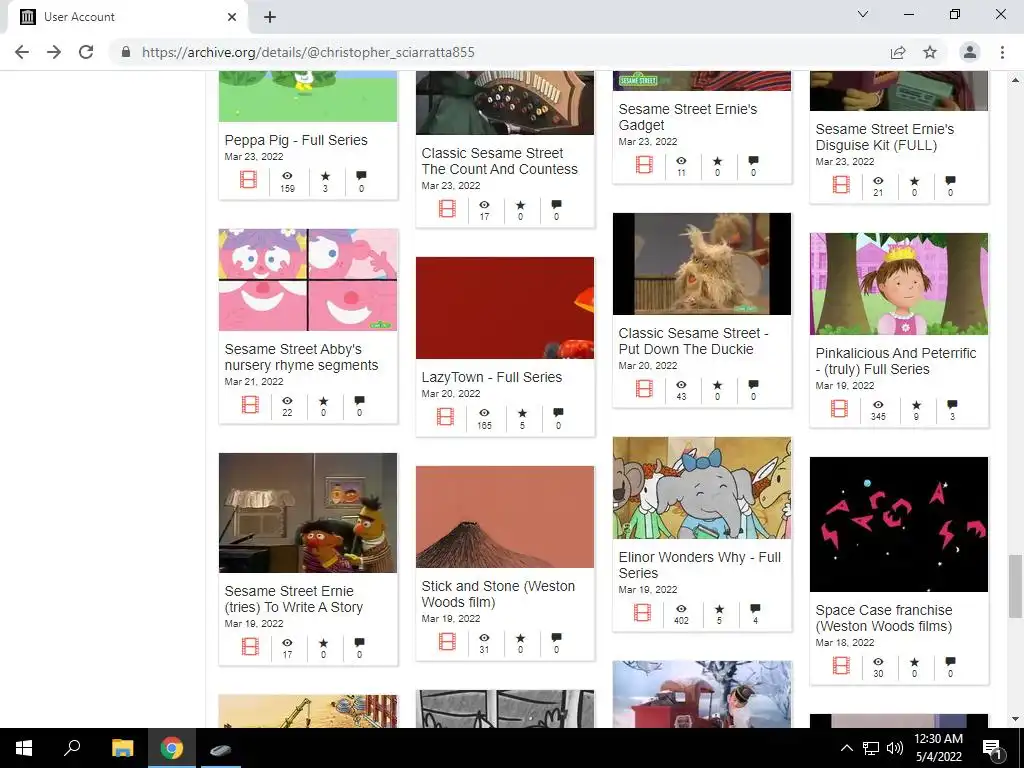The image size is (1024, 768).
Task: Click reviews bubble on Count And Countess card
Action: (556, 205)
